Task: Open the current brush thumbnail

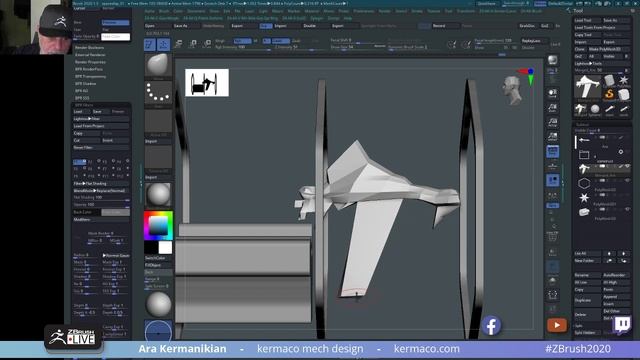Action: [x=158, y=66]
